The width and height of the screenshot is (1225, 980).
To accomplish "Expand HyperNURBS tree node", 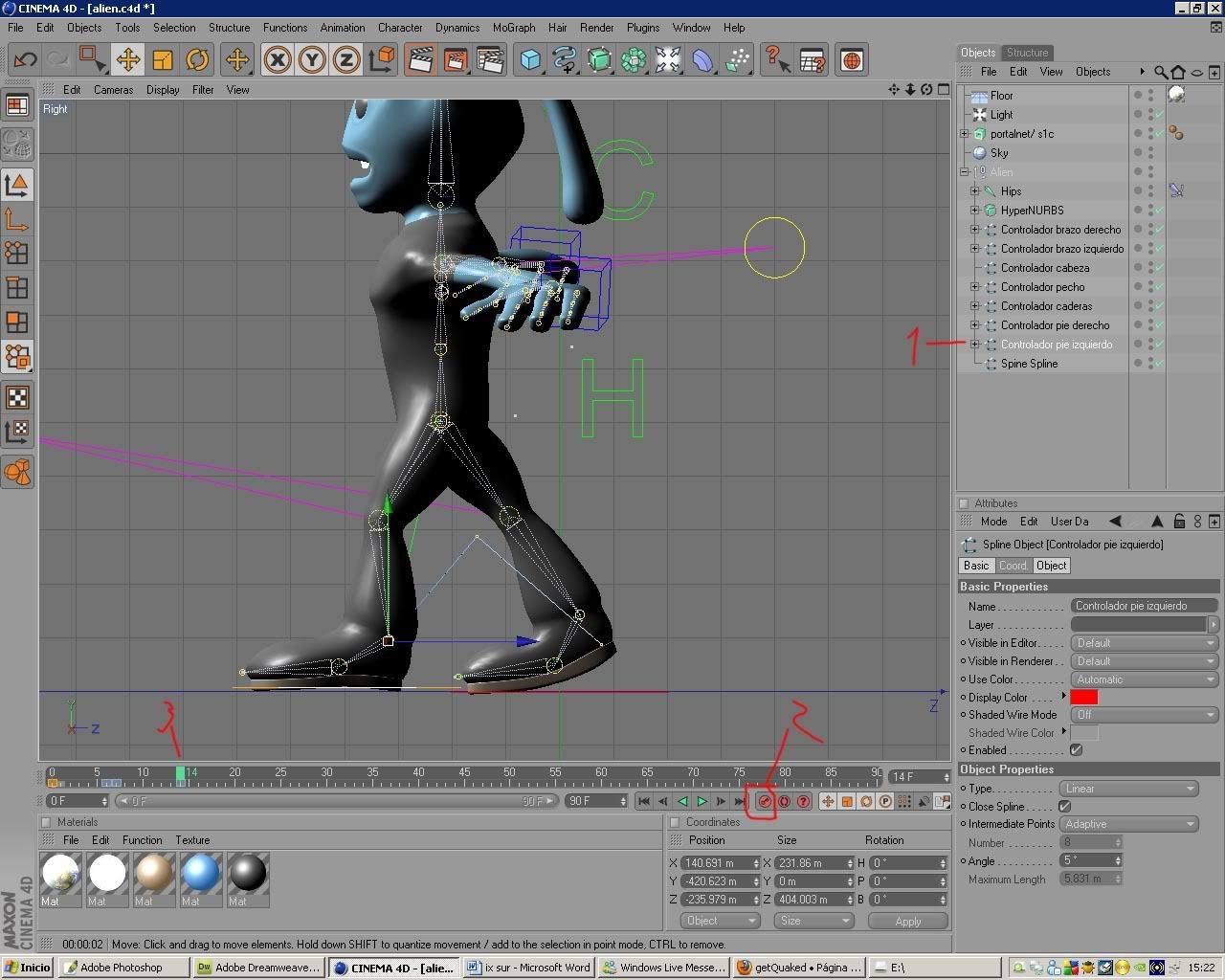I will point(975,211).
